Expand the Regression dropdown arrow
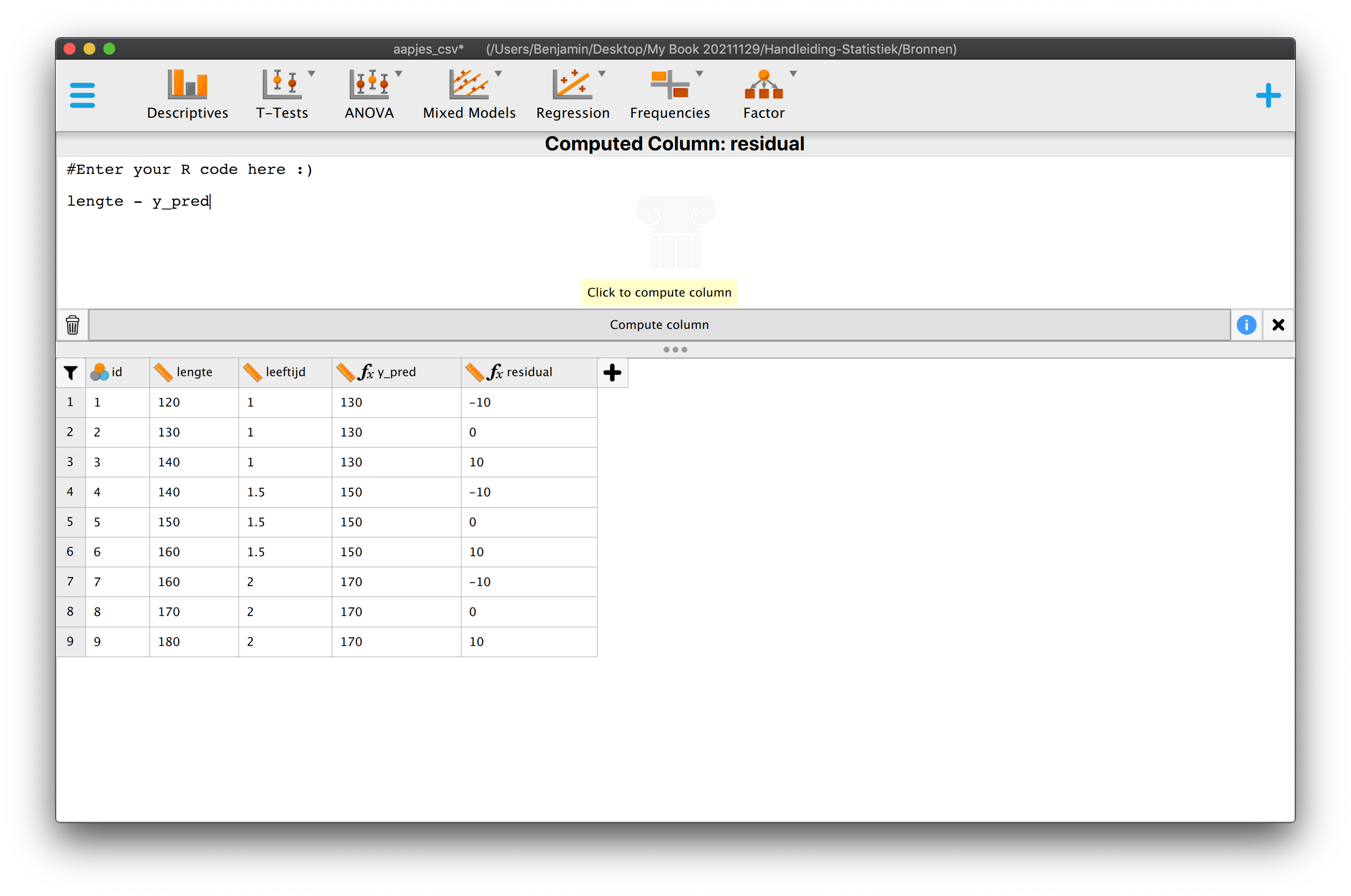1351x896 pixels. pyautogui.click(x=602, y=73)
